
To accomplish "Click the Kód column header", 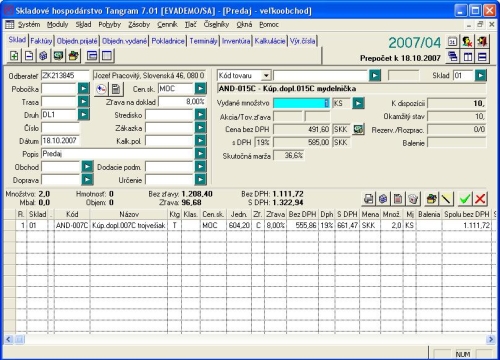I will (x=72, y=214).
